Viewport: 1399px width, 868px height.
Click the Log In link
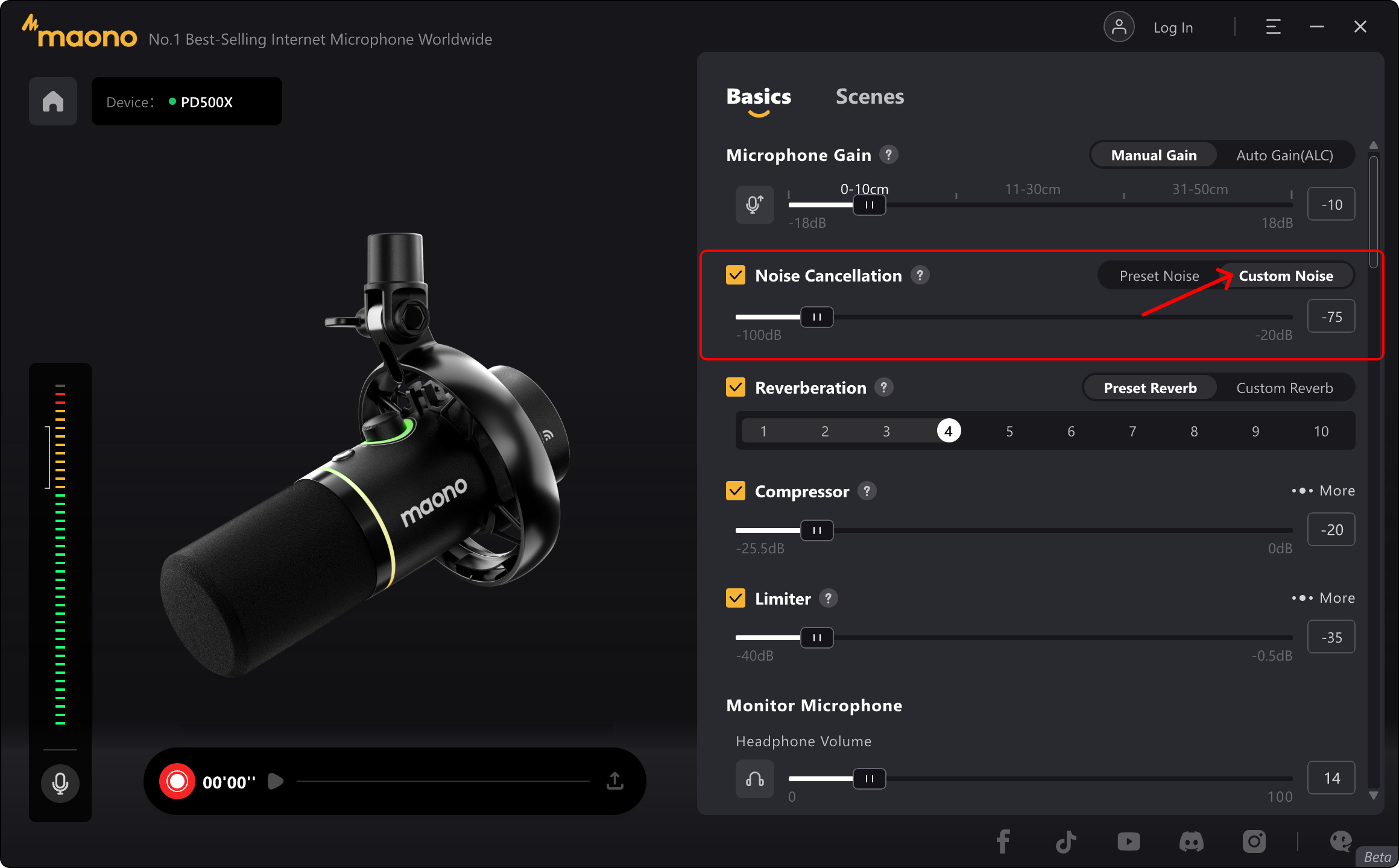(x=1173, y=28)
